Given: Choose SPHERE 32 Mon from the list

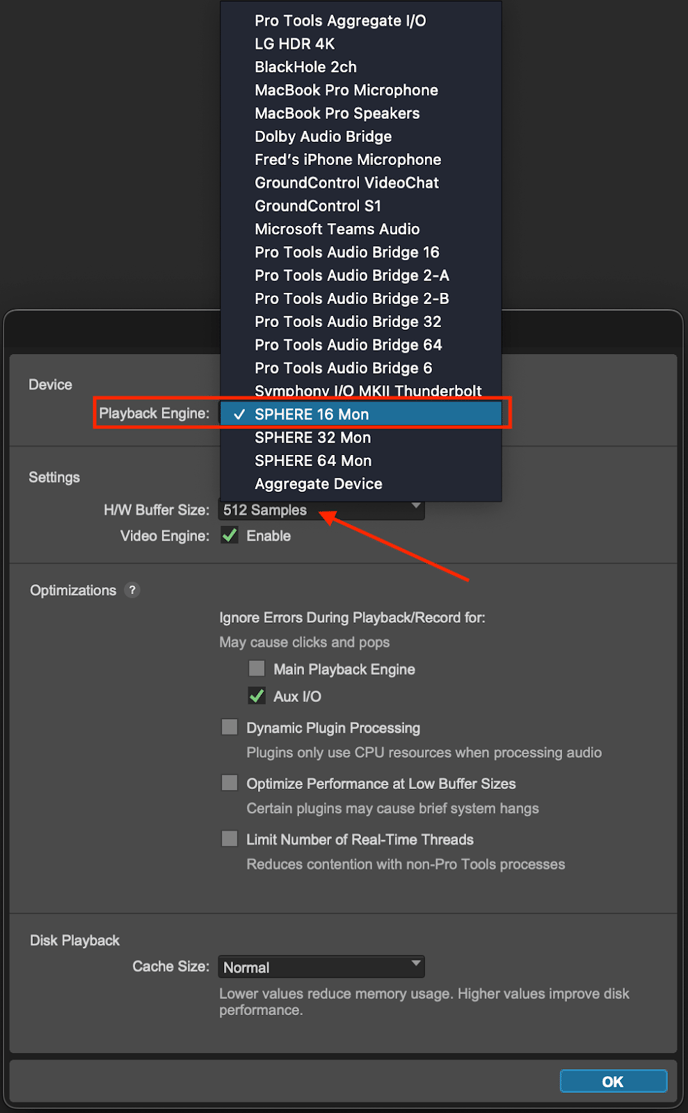Looking at the screenshot, I should coord(313,437).
